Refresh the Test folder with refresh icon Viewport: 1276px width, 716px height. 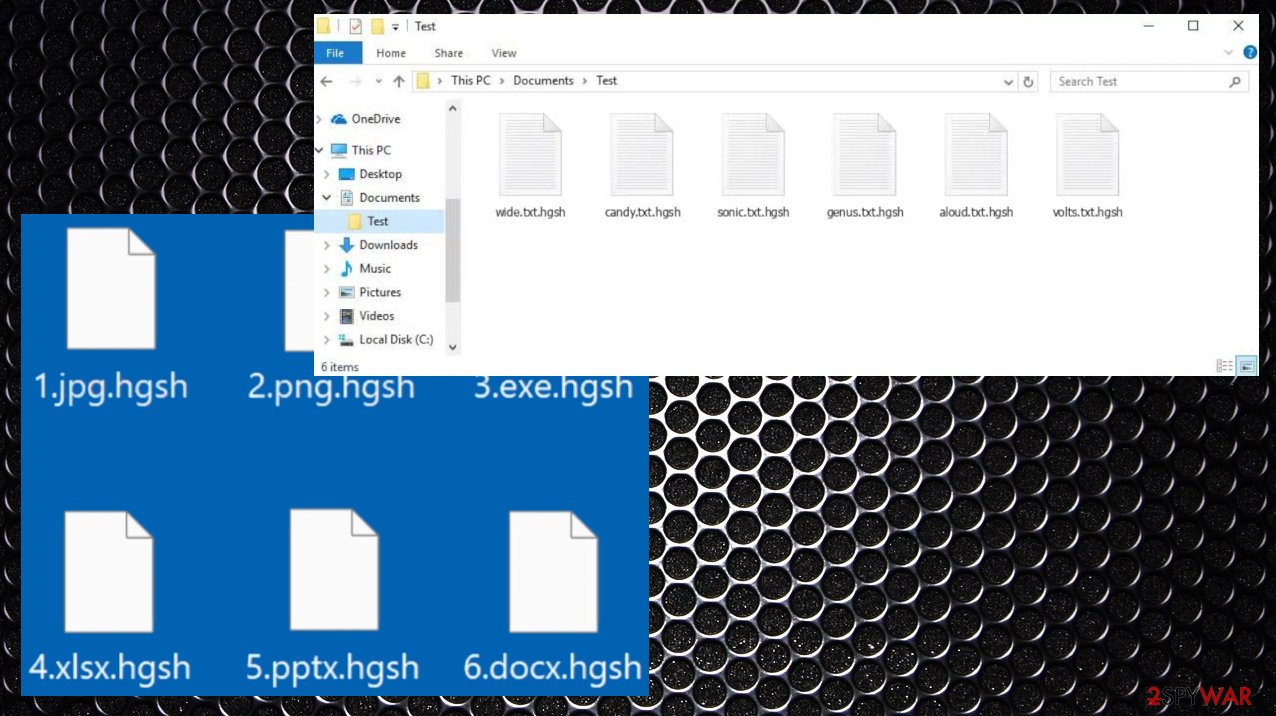(1029, 81)
